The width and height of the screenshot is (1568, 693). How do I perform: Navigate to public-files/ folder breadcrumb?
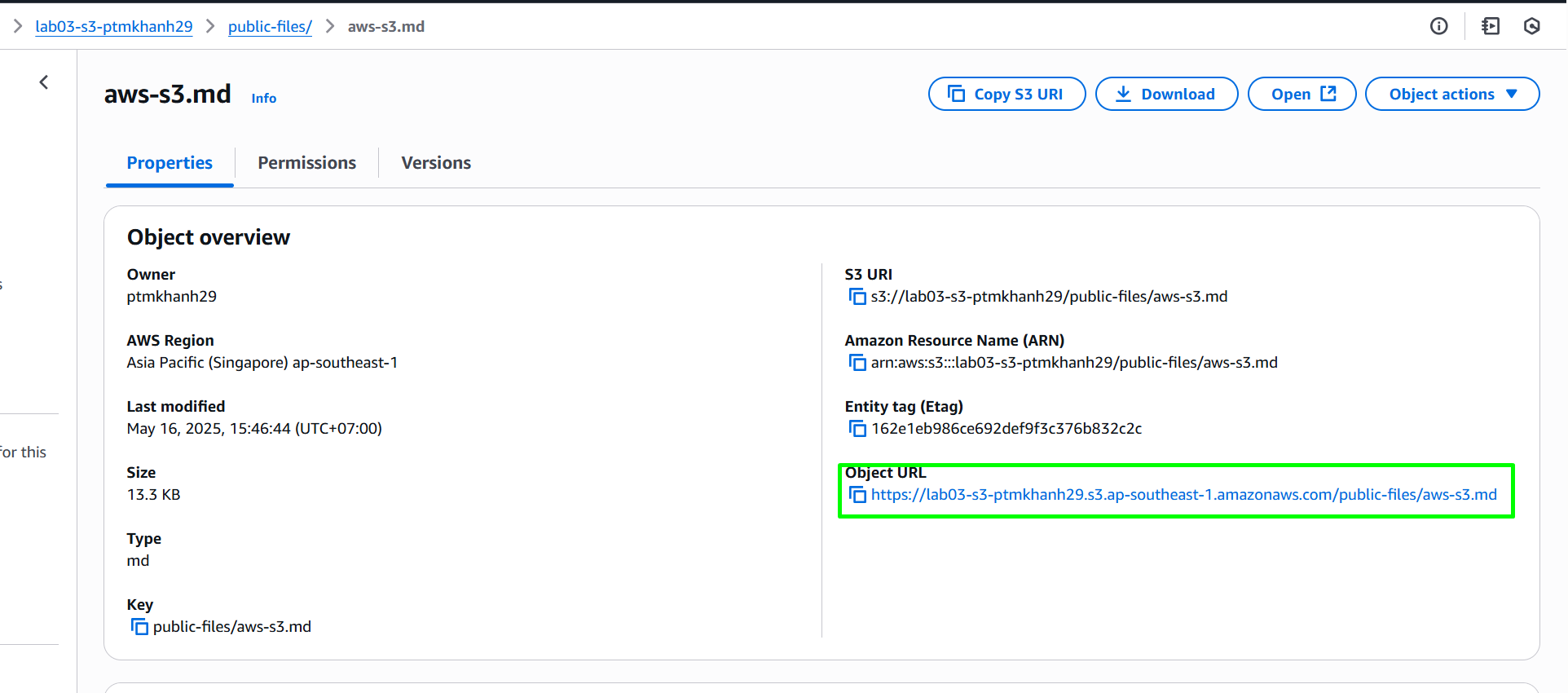pos(270,26)
